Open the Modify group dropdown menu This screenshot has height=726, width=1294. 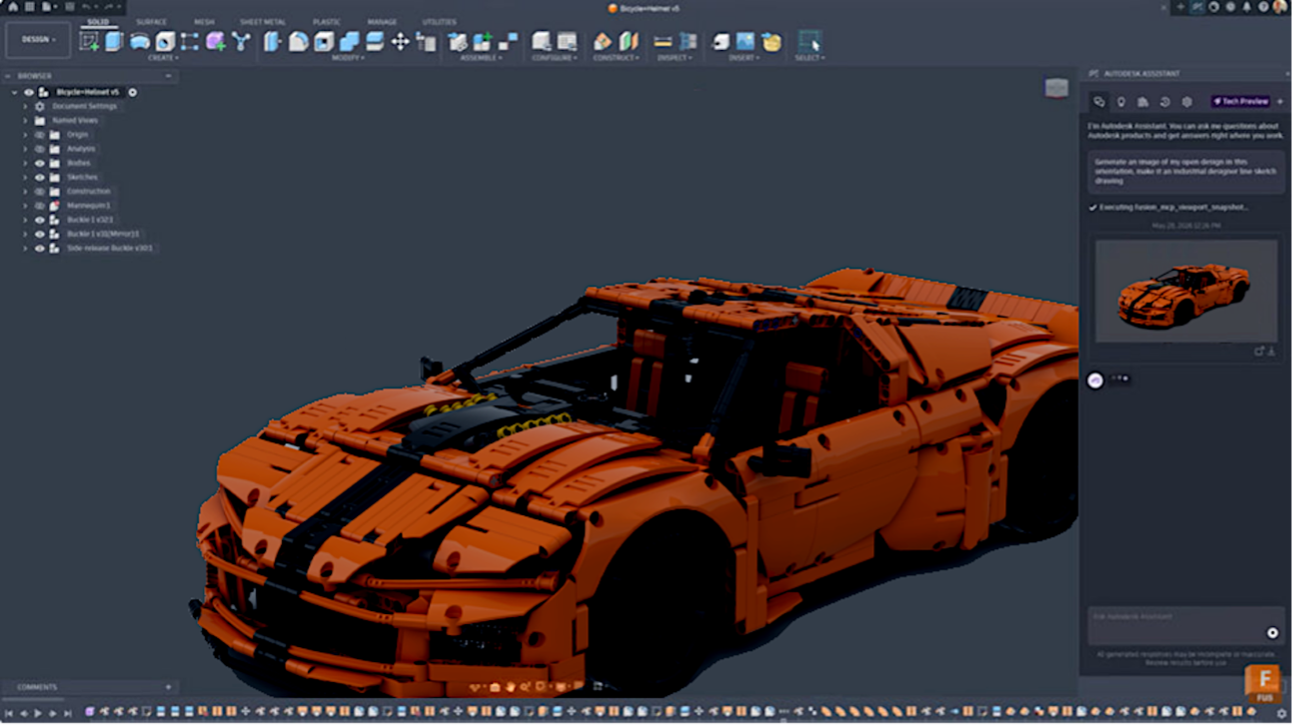tap(348, 58)
